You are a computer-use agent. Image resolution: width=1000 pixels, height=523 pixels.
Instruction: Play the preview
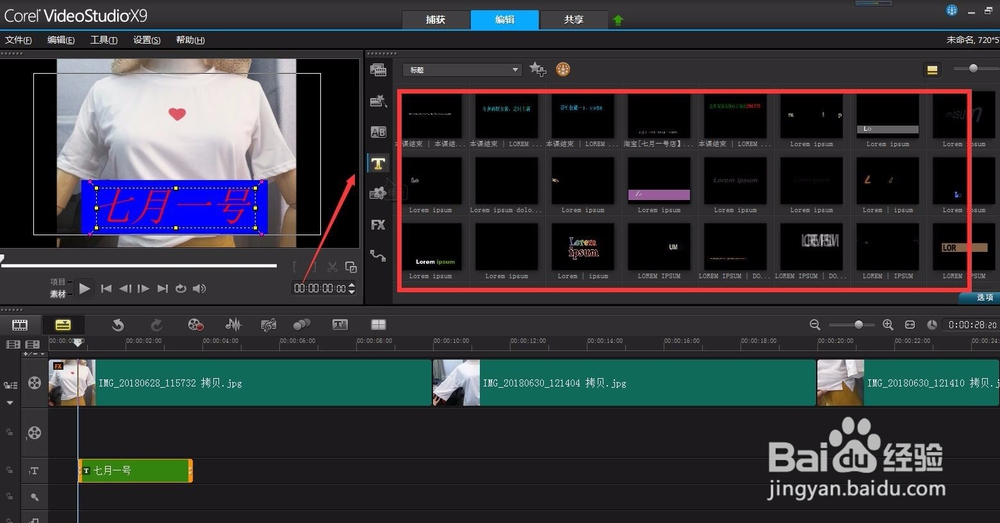click(x=84, y=288)
